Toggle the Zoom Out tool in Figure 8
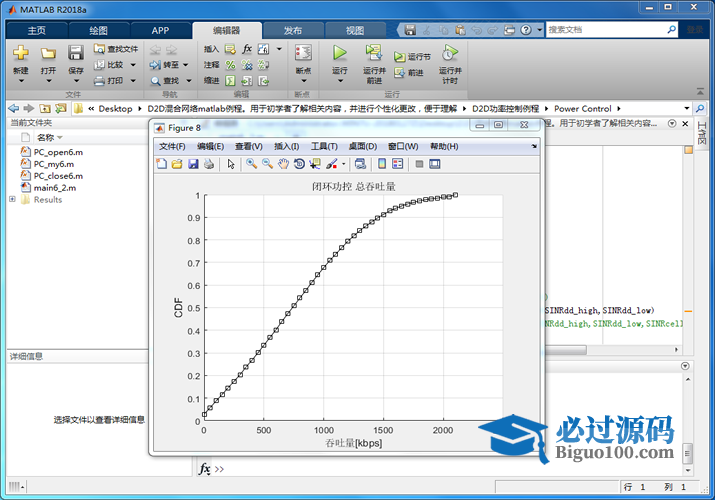 point(268,164)
